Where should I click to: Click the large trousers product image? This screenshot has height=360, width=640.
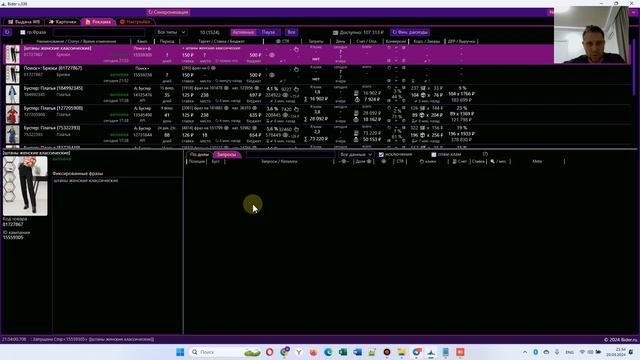click(x=25, y=186)
